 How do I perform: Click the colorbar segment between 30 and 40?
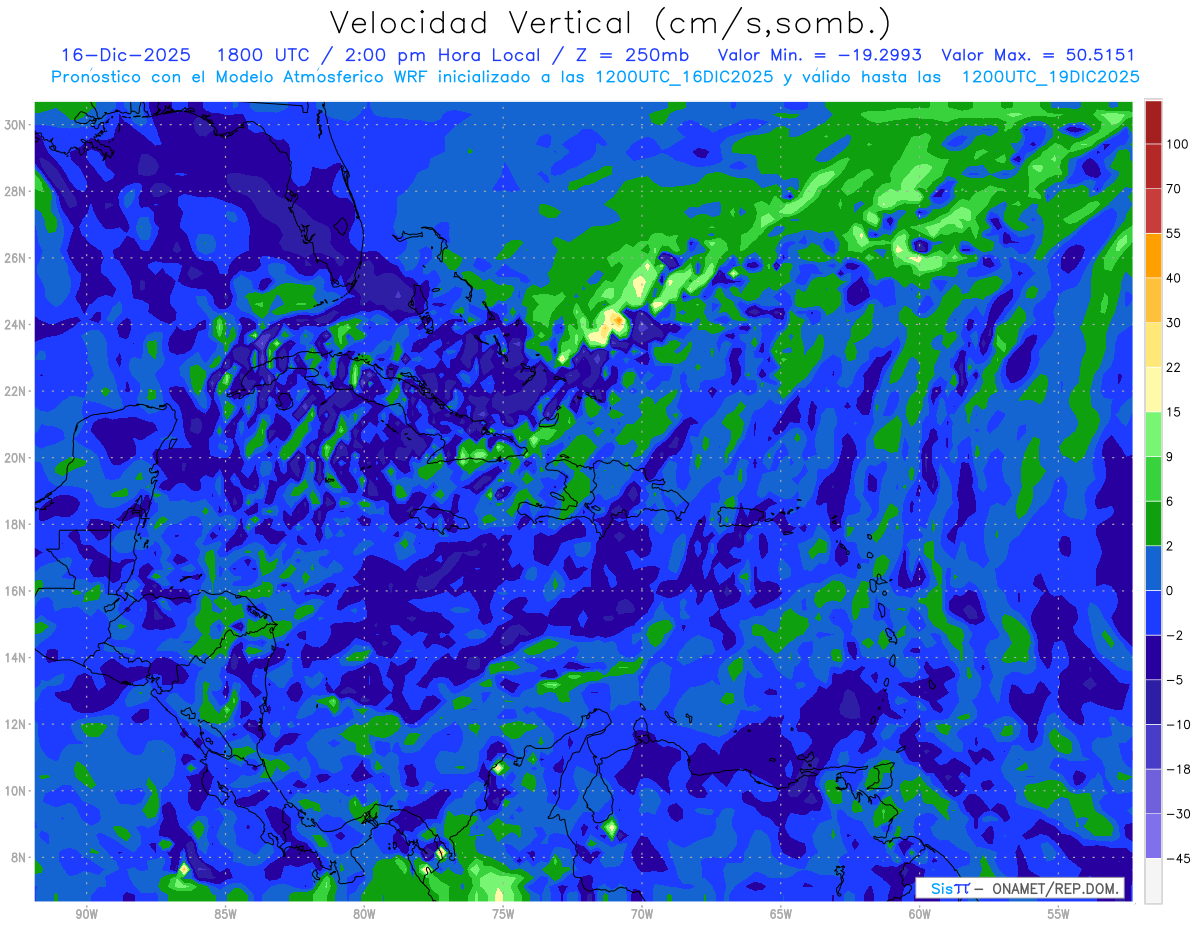tap(1153, 300)
